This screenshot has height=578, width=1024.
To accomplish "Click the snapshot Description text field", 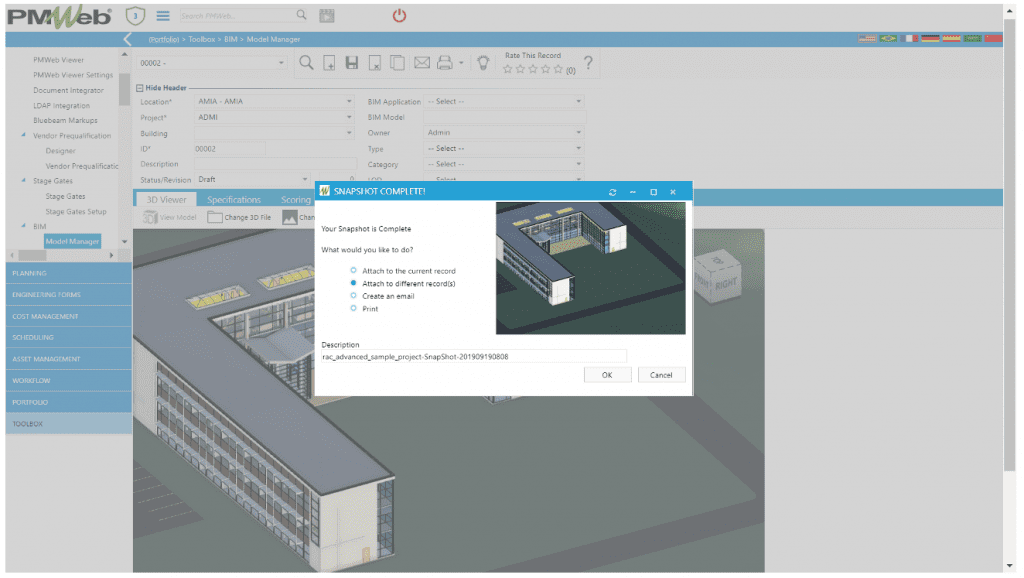I will [473, 357].
